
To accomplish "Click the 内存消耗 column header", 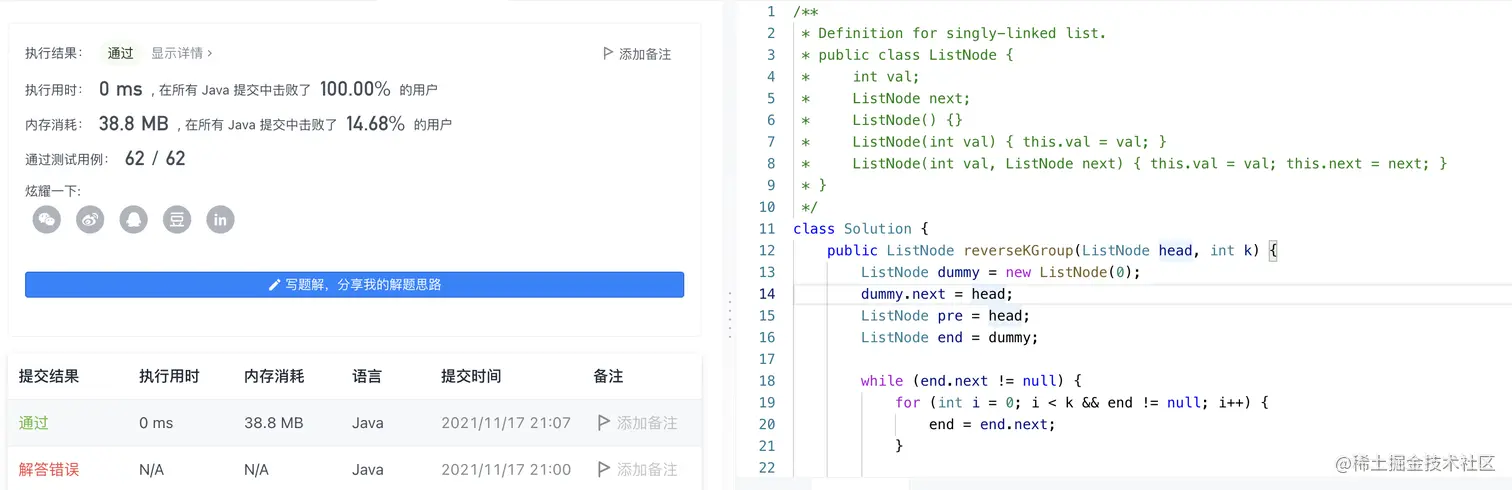I will click(x=274, y=377).
